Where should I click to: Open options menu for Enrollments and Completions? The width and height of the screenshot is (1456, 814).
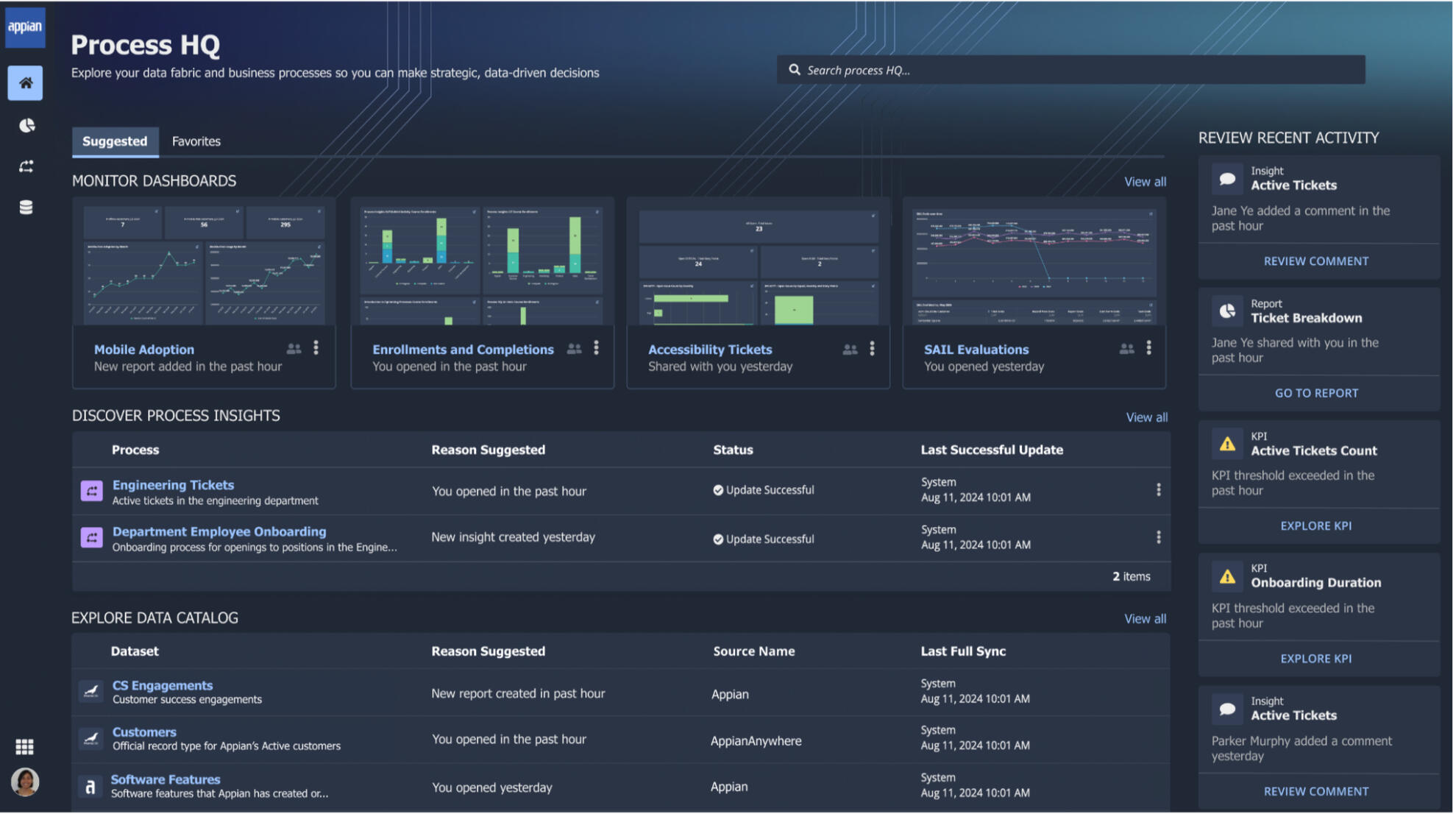(x=596, y=348)
